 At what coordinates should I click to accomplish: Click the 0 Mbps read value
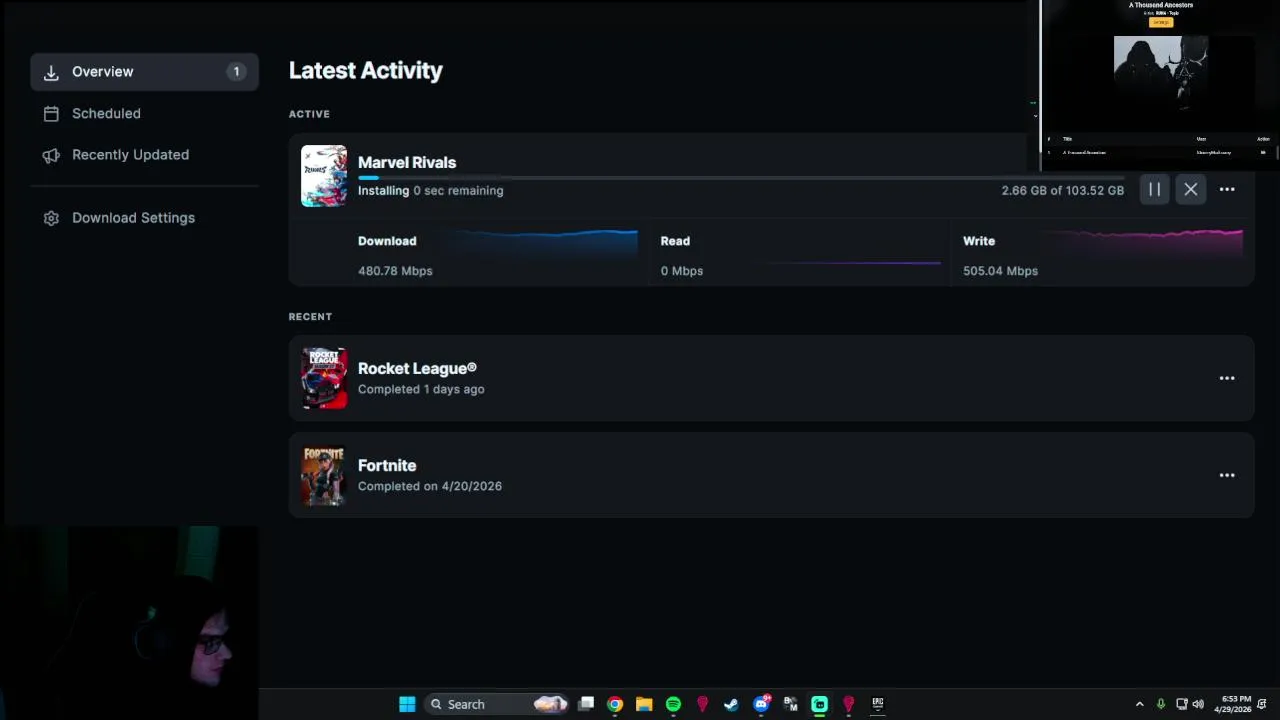[x=682, y=271]
